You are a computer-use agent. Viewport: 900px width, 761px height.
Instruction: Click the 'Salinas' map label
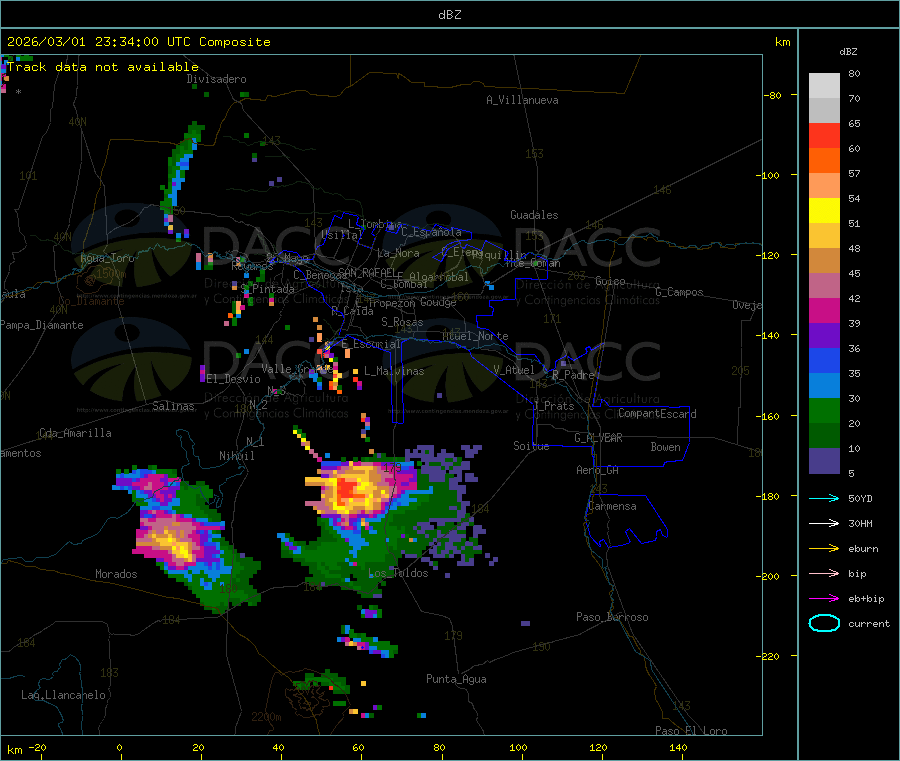pyautogui.click(x=173, y=406)
